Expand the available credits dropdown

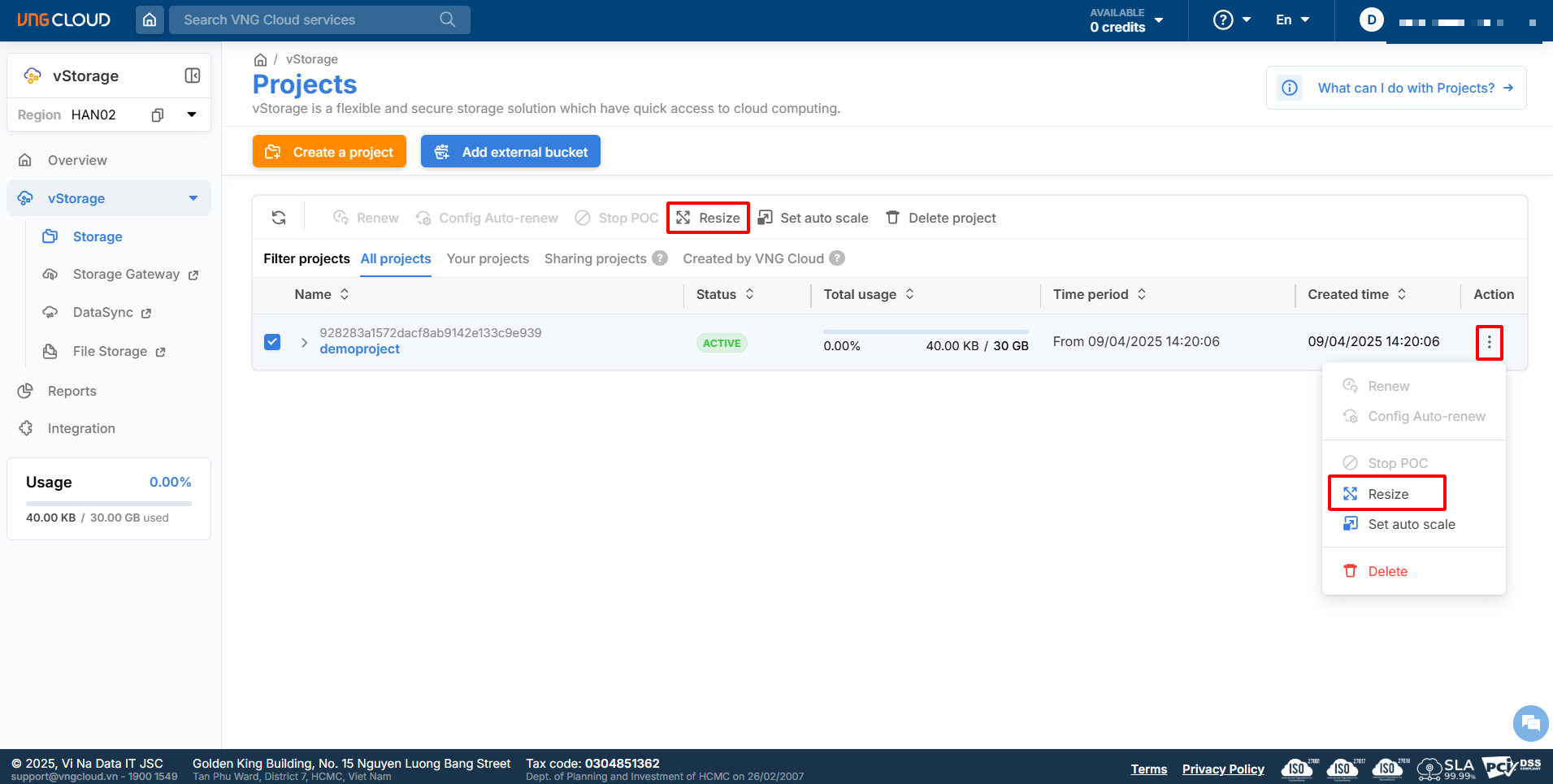click(1159, 20)
